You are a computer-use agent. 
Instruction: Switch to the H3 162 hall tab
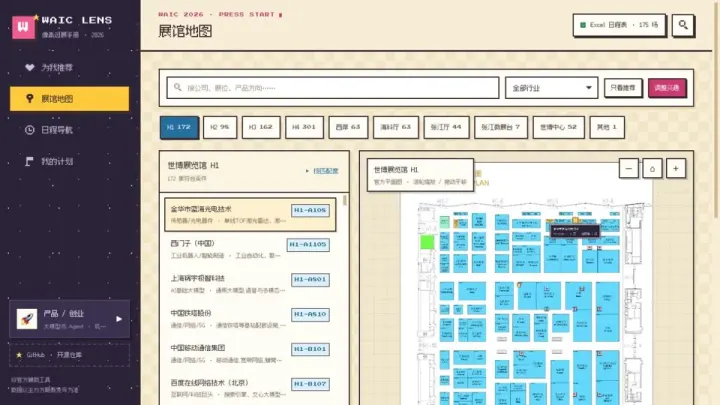pyautogui.click(x=261, y=127)
